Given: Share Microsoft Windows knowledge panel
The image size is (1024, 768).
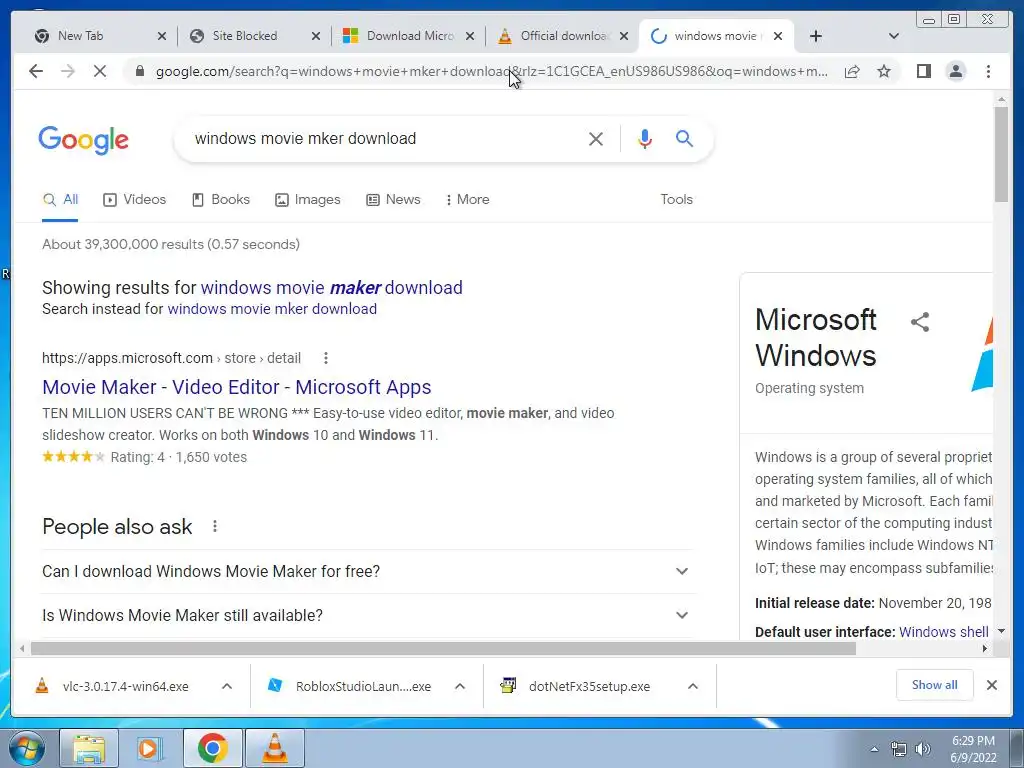Looking at the screenshot, I should point(920,321).
